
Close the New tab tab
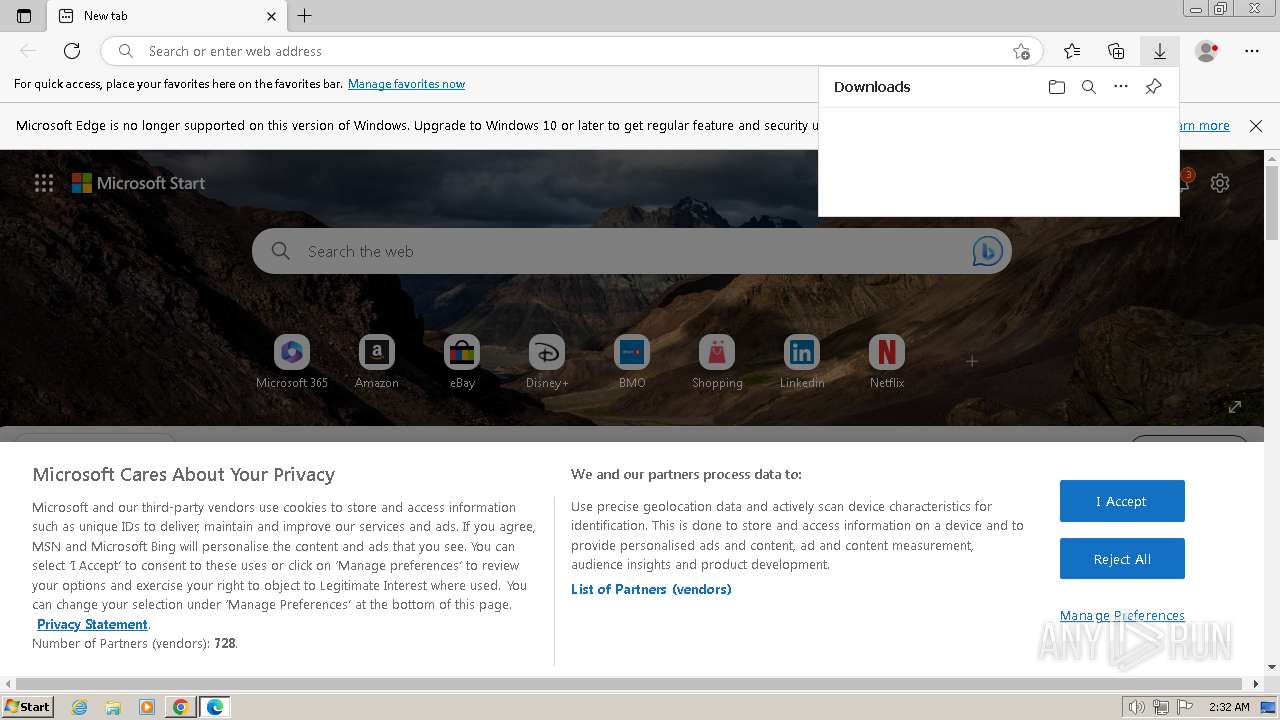pyautogui.click(x=272, y=16)
